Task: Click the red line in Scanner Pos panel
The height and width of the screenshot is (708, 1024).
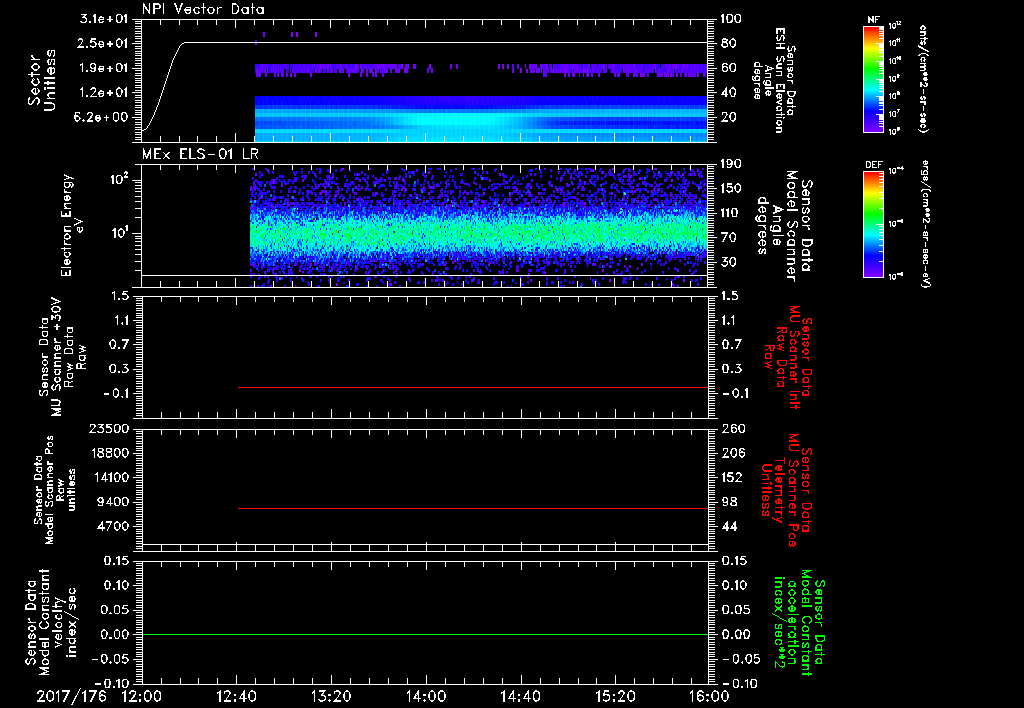Action: click(x=473, y=508)
